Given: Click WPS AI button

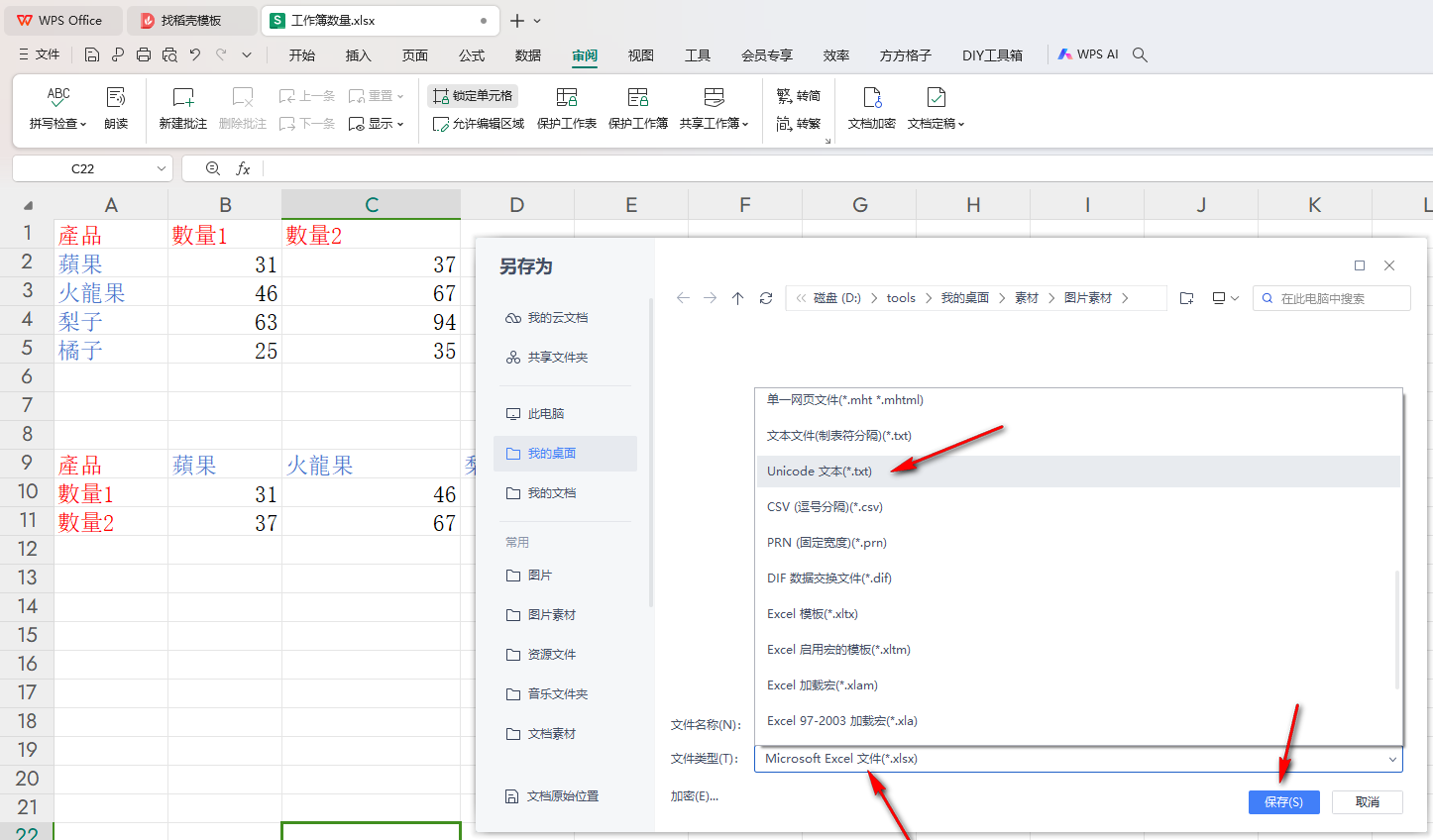Looking at the screenshot, I should [x=1088, y=54].
